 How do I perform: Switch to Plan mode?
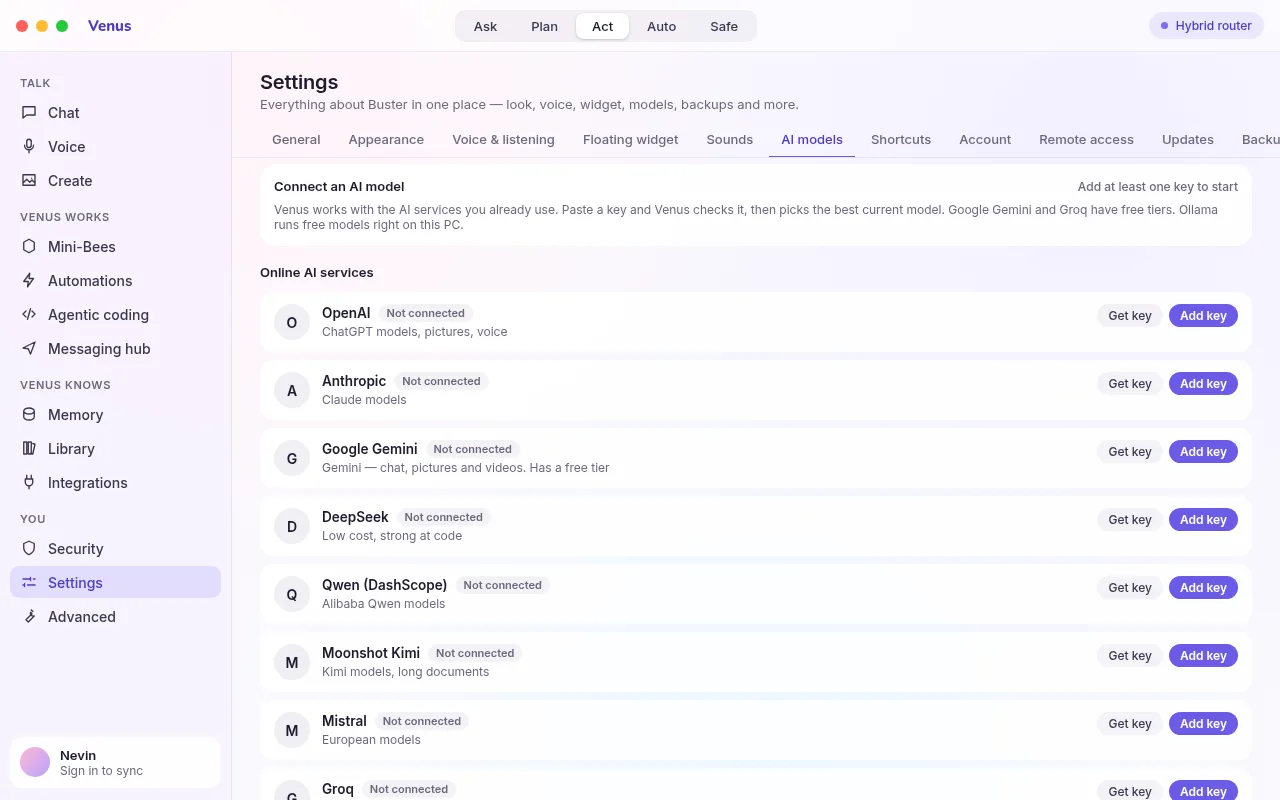coord(544,26)
